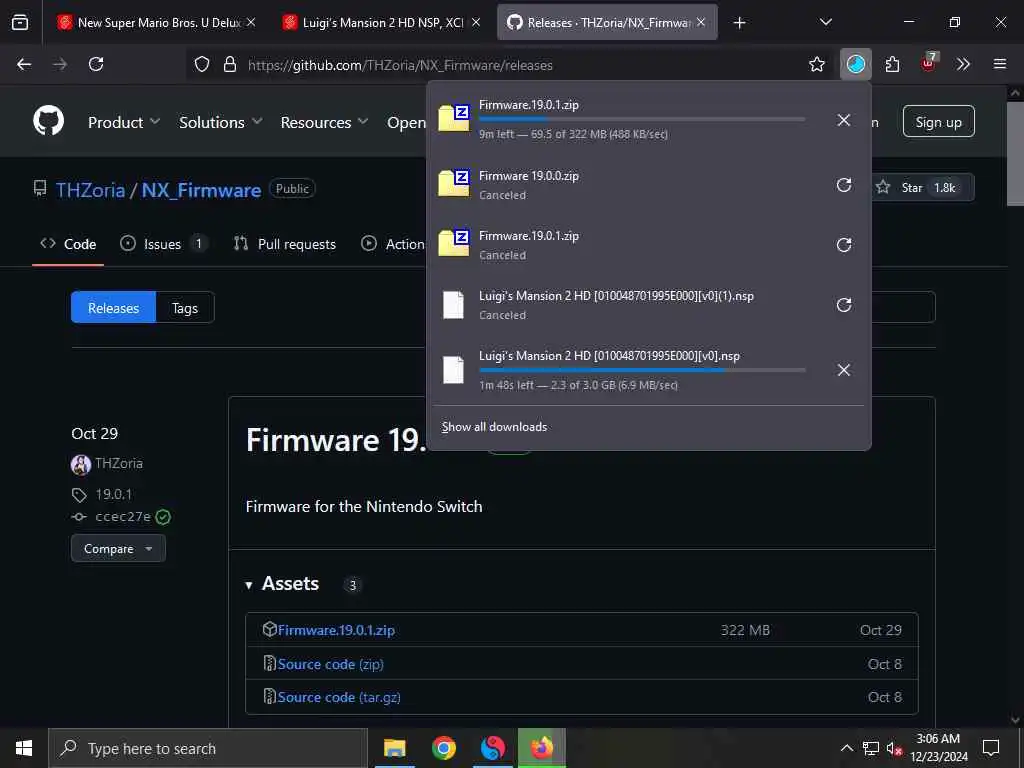
Task: Click Show all downloads
Action: pyautogui.click(x=494, y=427)
